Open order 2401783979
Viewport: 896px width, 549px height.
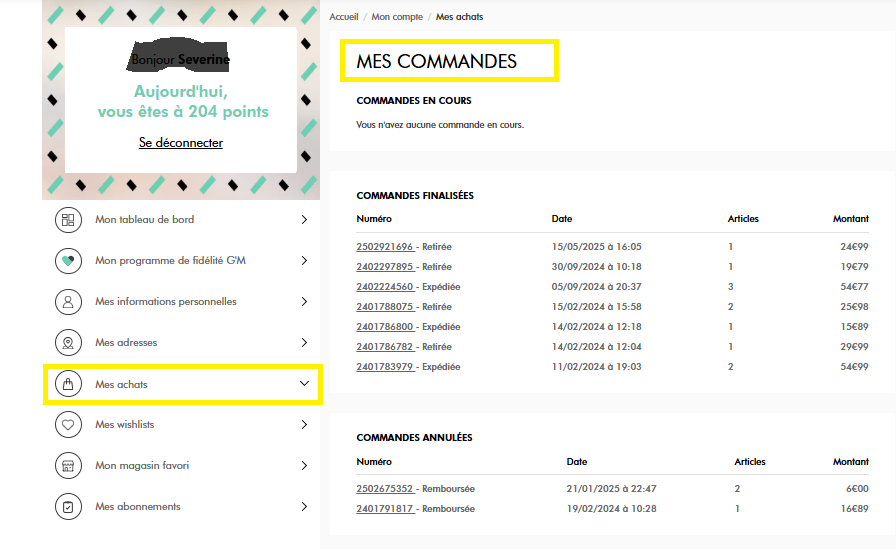coord(385,367)
